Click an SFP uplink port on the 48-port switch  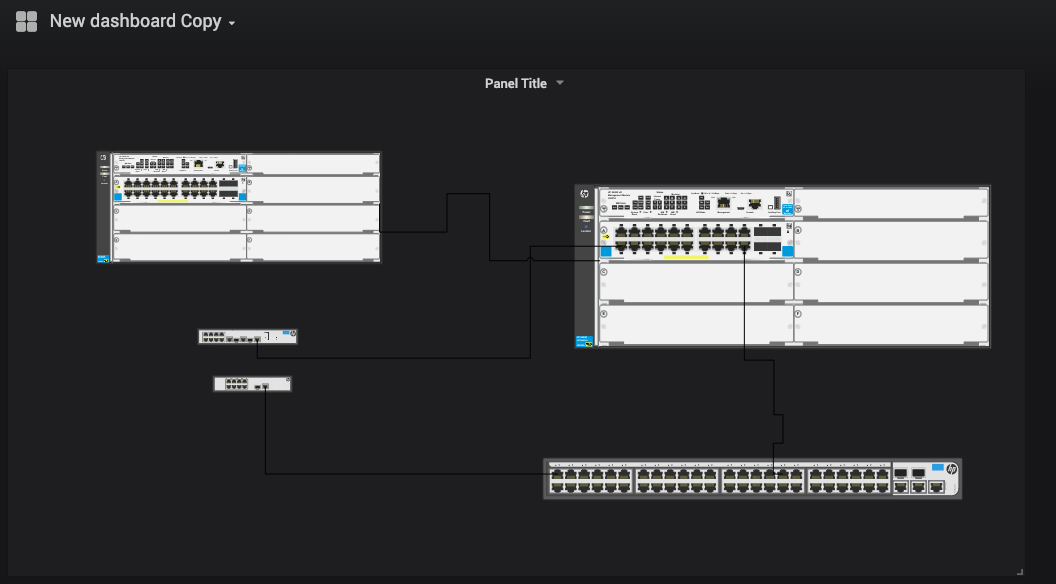click(x=900, y=473)
